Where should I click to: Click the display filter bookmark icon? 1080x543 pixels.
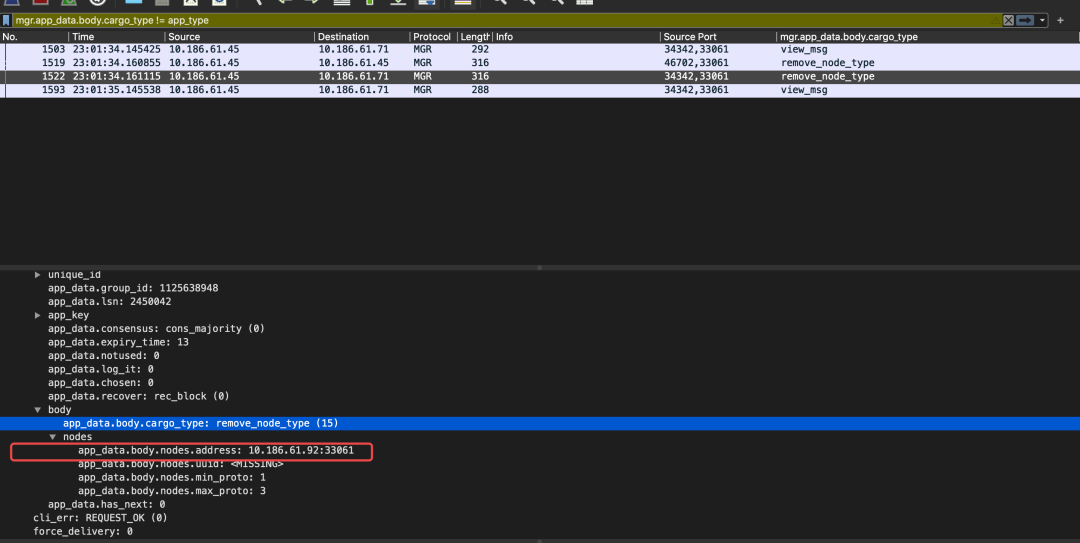pyautogui.click(x=6, y=20)
